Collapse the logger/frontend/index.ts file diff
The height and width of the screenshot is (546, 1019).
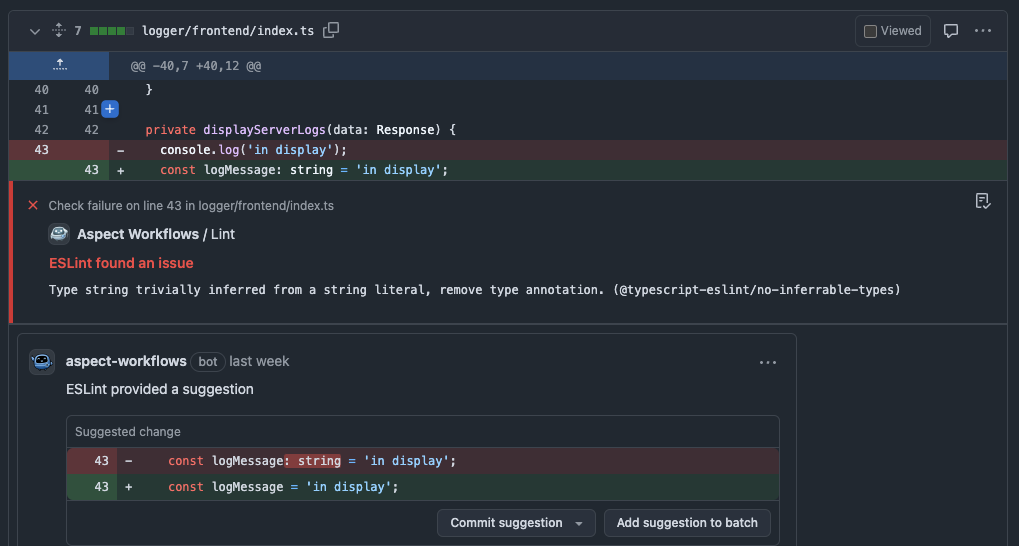35,31
